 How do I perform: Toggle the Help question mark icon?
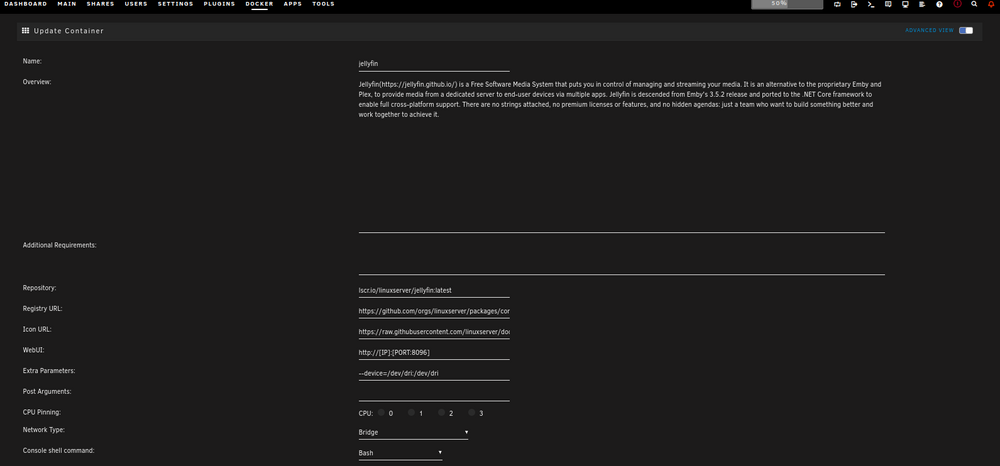click(939, 4)
